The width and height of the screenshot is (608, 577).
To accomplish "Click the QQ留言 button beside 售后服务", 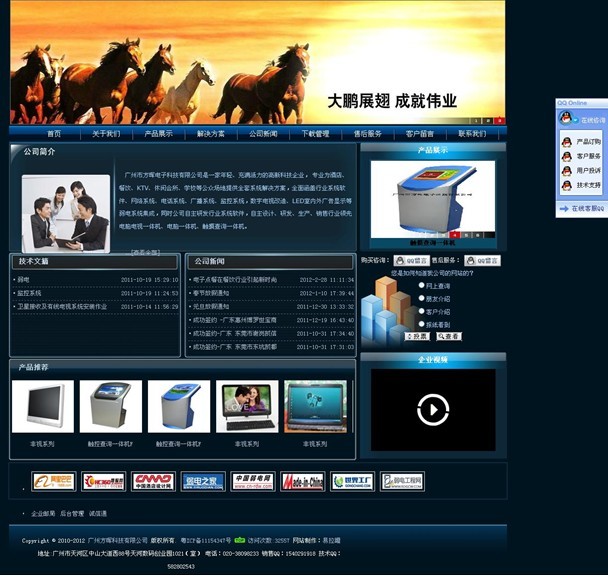I will 482,261.
